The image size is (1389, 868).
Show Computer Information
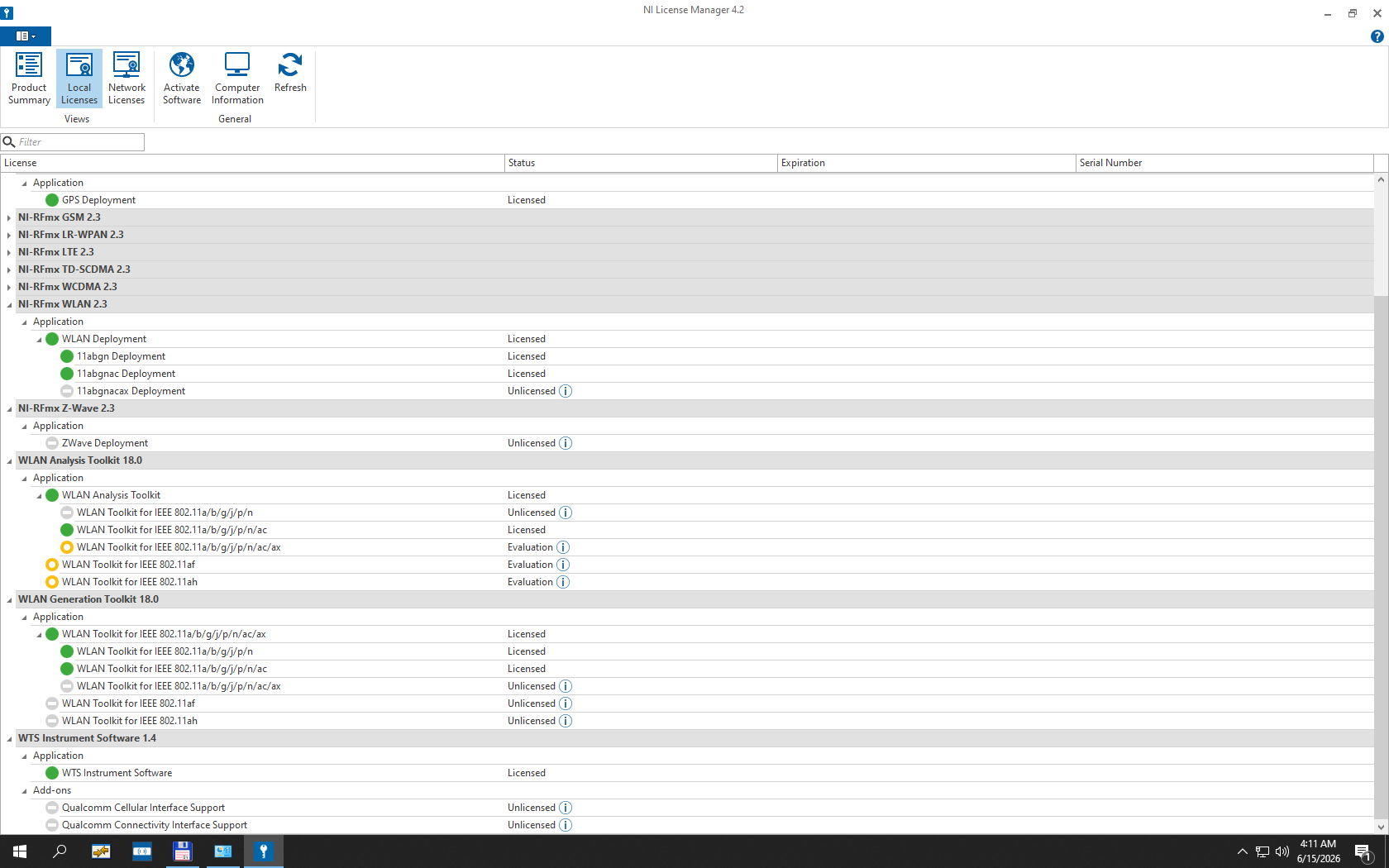point(237,79)
